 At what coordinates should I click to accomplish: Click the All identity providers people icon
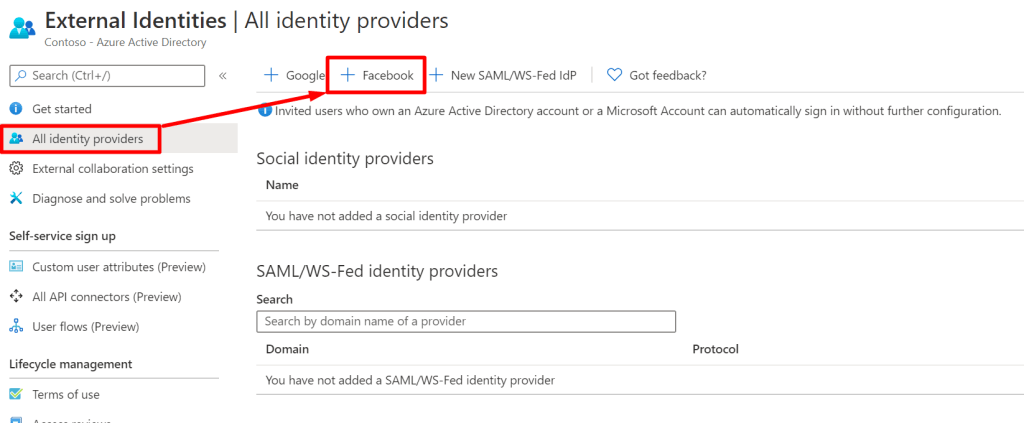tap(16, 139)
